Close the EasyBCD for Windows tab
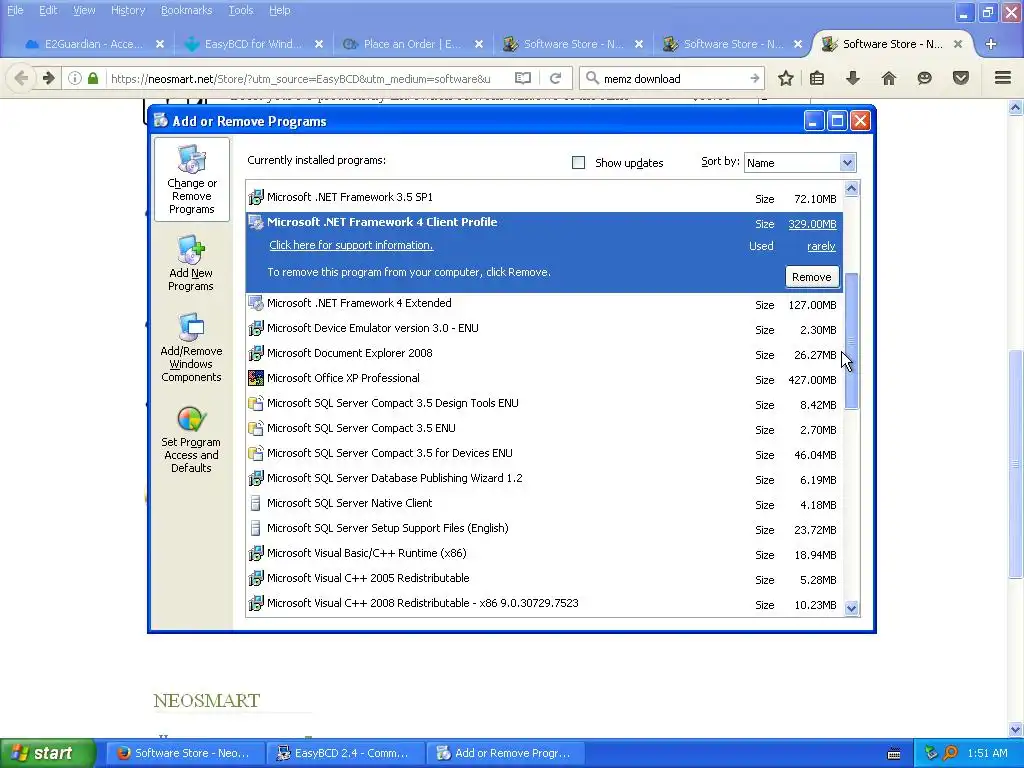Screen dimensions: 1024x768 pos(319,44)
